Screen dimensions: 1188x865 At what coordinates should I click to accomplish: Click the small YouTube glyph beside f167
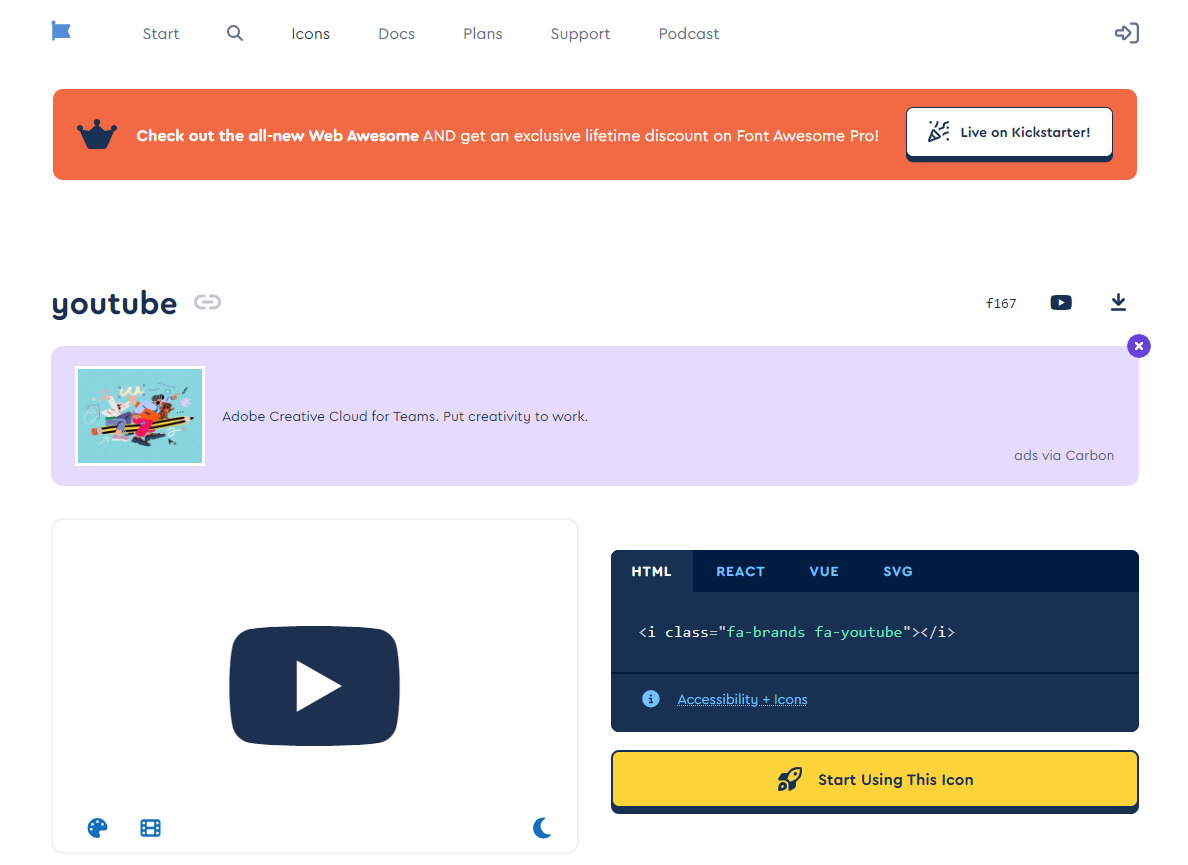[x=1061, y=303]
